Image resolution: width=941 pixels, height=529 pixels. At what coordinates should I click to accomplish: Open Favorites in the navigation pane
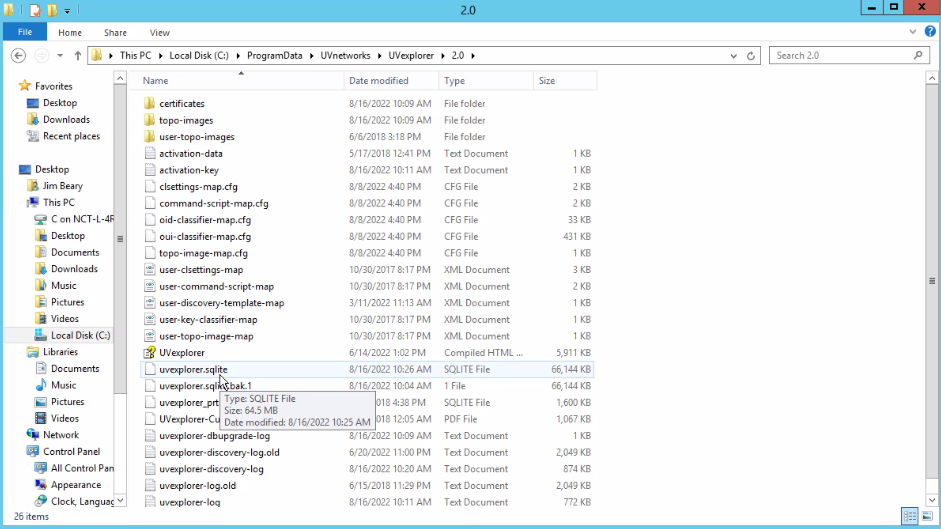coord(53,86)
